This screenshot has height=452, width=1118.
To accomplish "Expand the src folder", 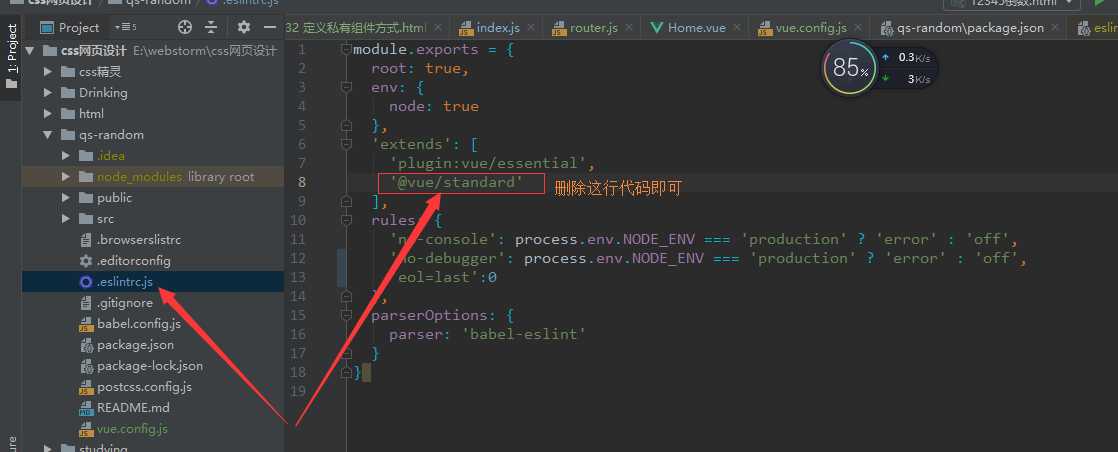I will 66,219.
